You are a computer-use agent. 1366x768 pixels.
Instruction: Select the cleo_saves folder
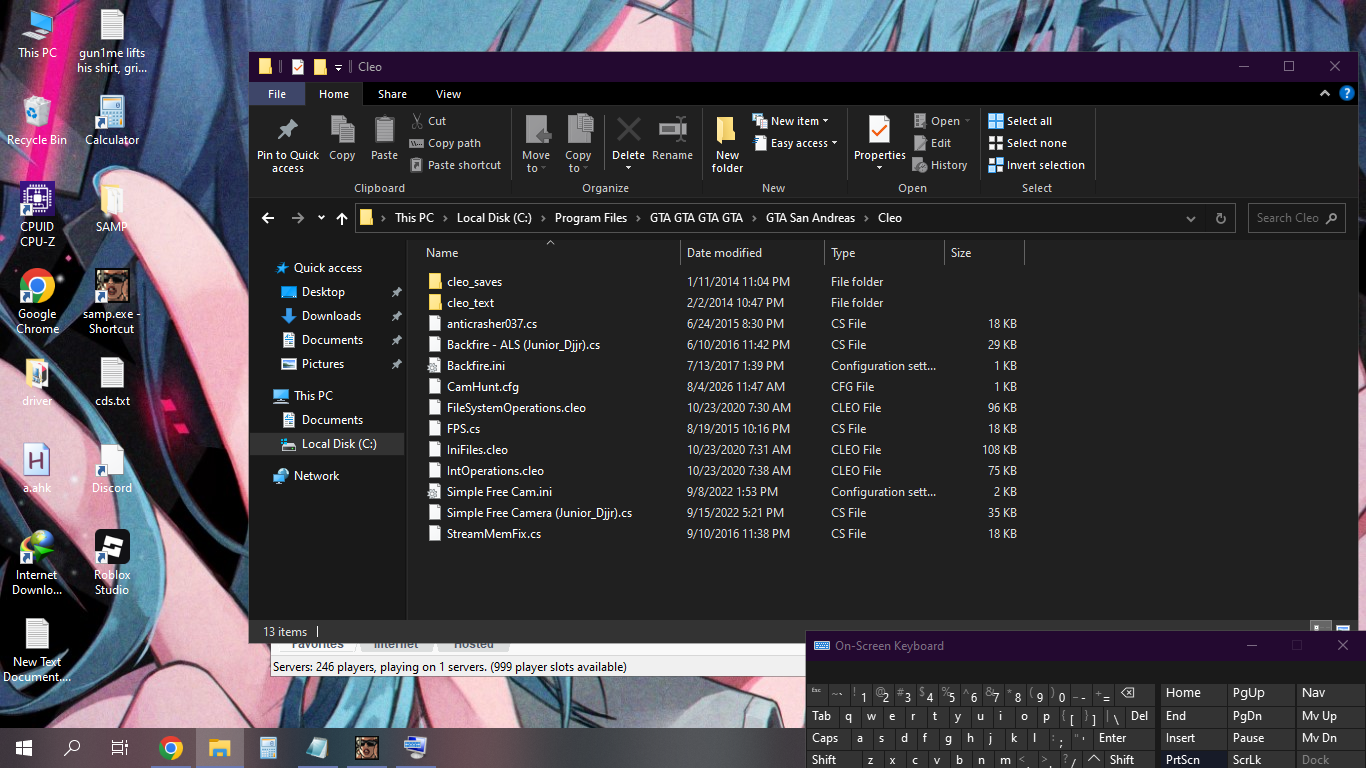click(474, 282)
